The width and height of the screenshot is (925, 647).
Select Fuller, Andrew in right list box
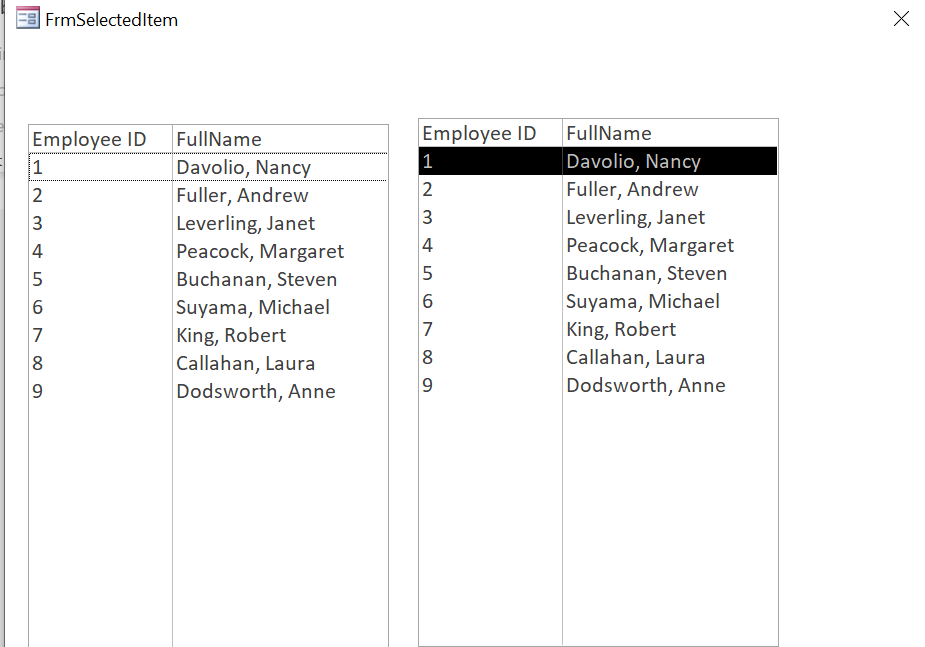pyautogui.click(x=632, y=190)
